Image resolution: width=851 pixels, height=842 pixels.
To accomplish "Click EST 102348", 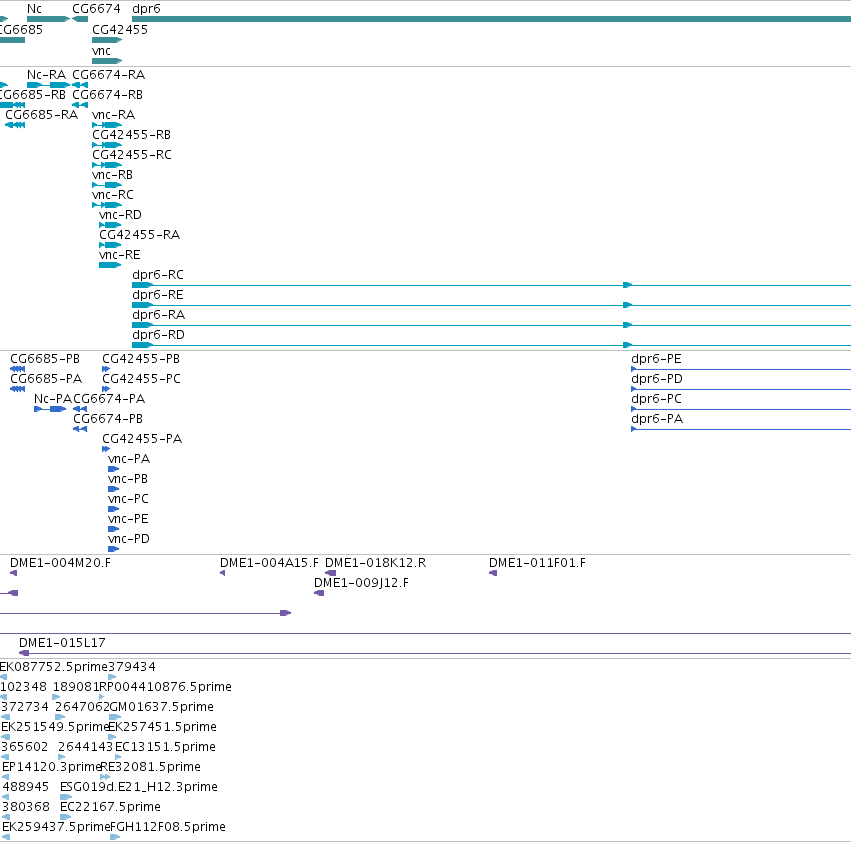I will (23, 687).
